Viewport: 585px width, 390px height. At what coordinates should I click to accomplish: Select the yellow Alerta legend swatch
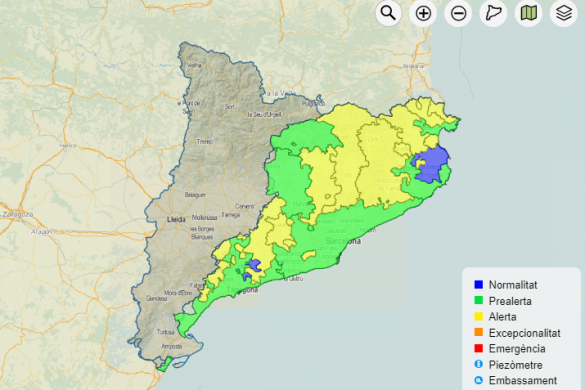point(478,316)
